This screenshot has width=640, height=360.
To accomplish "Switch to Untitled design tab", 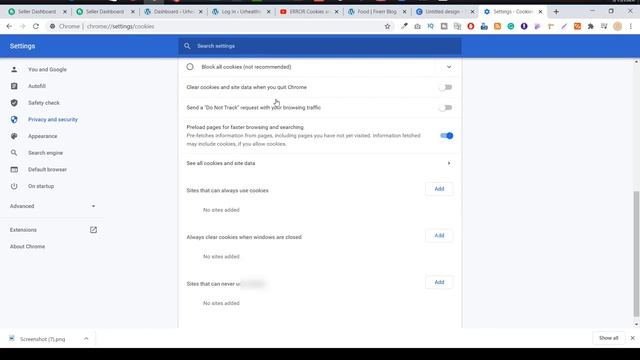I will [x=444, y=12].
